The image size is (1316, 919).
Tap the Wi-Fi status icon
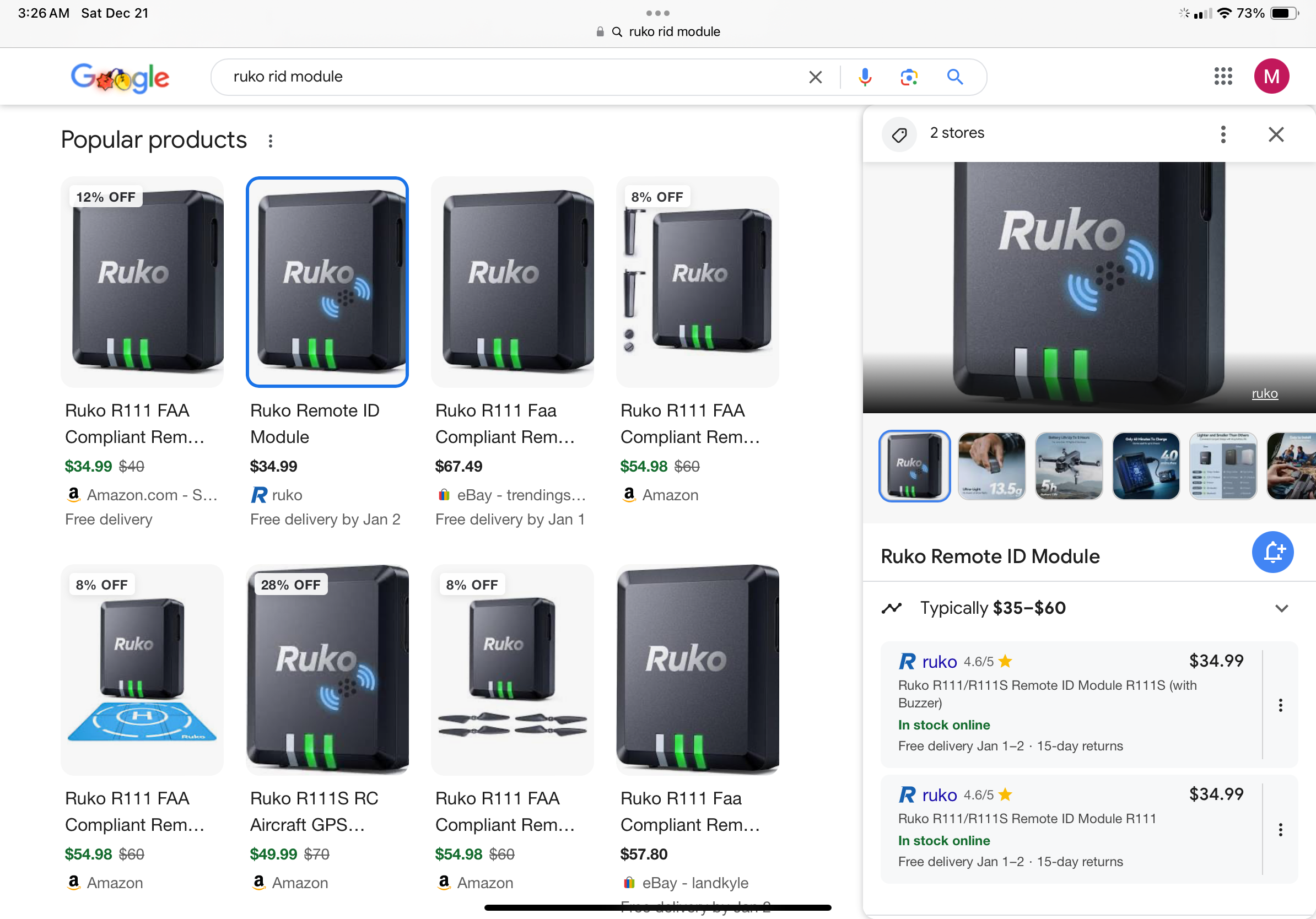tap(1223, 13)
